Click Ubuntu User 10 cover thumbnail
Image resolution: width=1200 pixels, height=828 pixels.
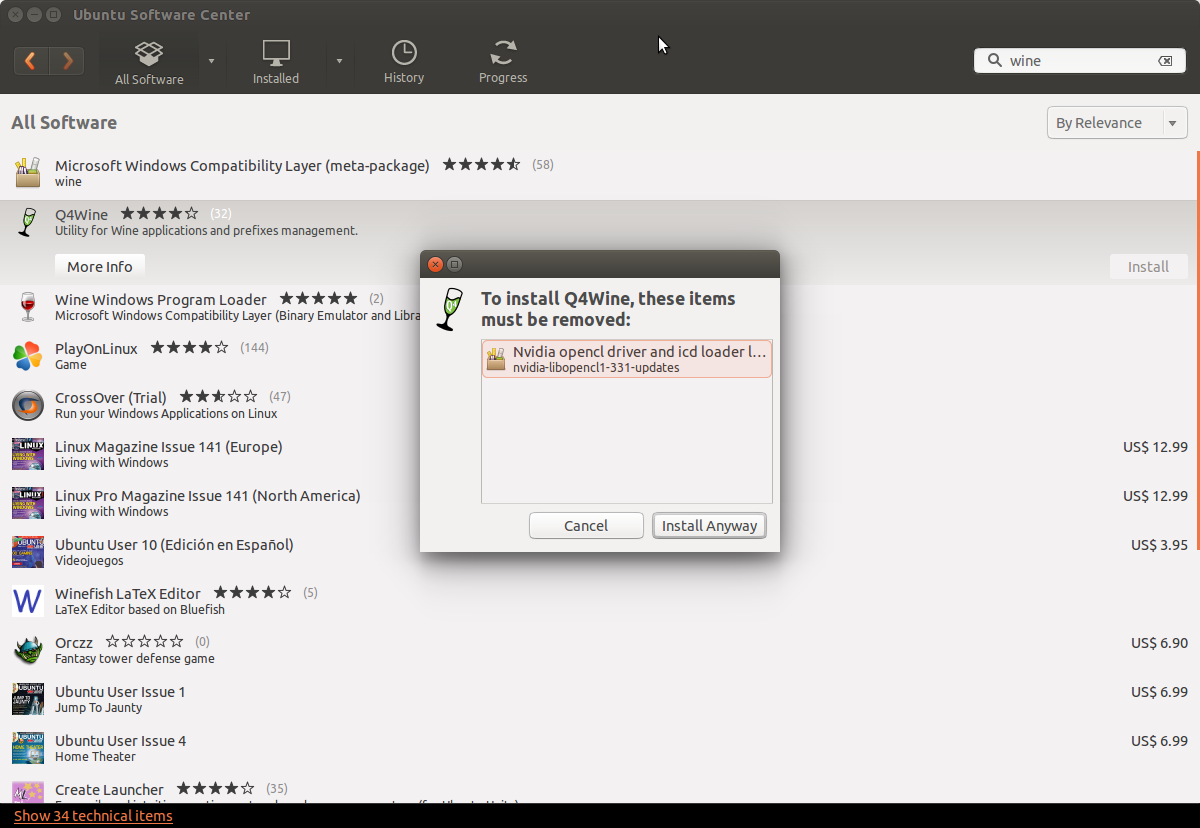[27, 552]
